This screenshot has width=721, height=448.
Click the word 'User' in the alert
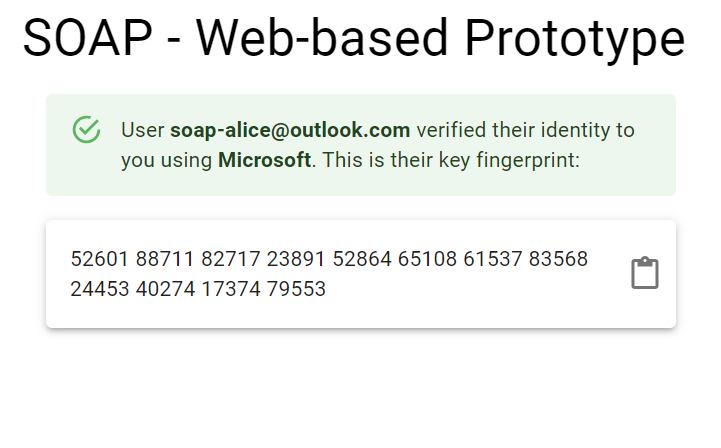click(143, 130)
